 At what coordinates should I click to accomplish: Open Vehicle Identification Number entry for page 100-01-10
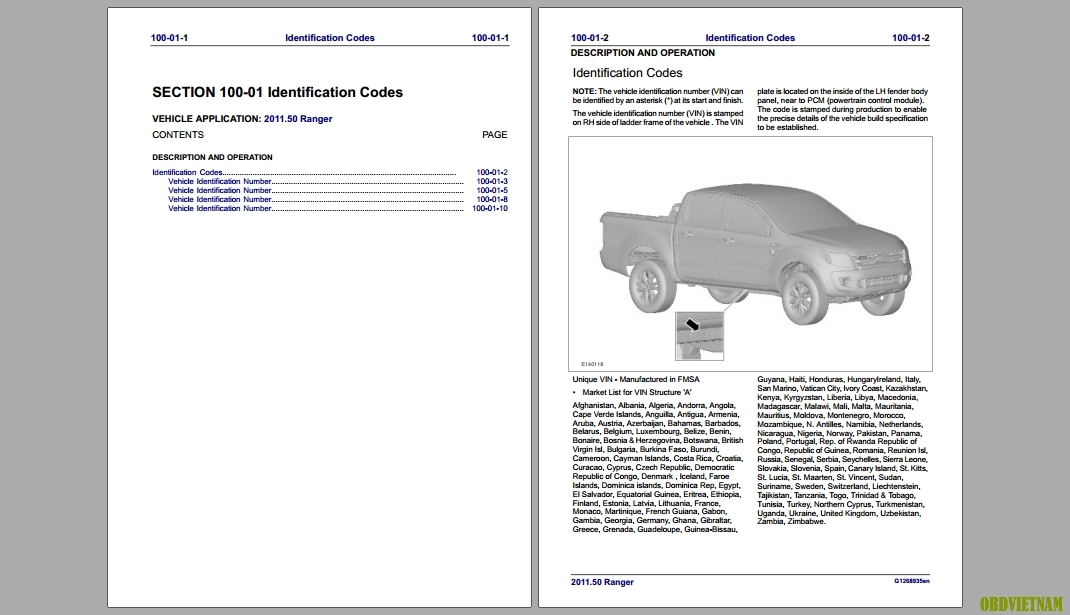coord(338,208)
